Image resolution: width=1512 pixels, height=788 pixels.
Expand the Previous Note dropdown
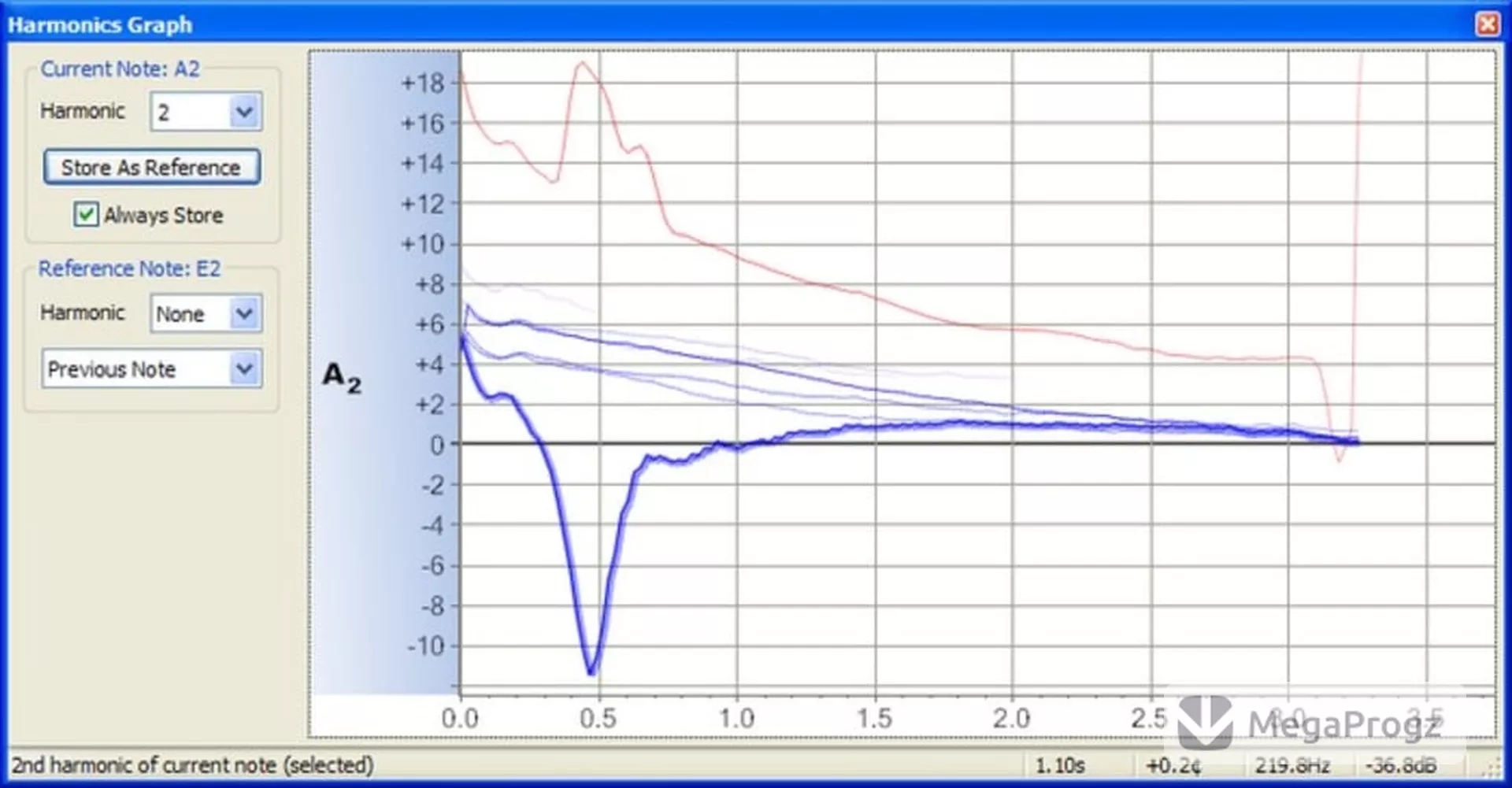pos(152,368)
